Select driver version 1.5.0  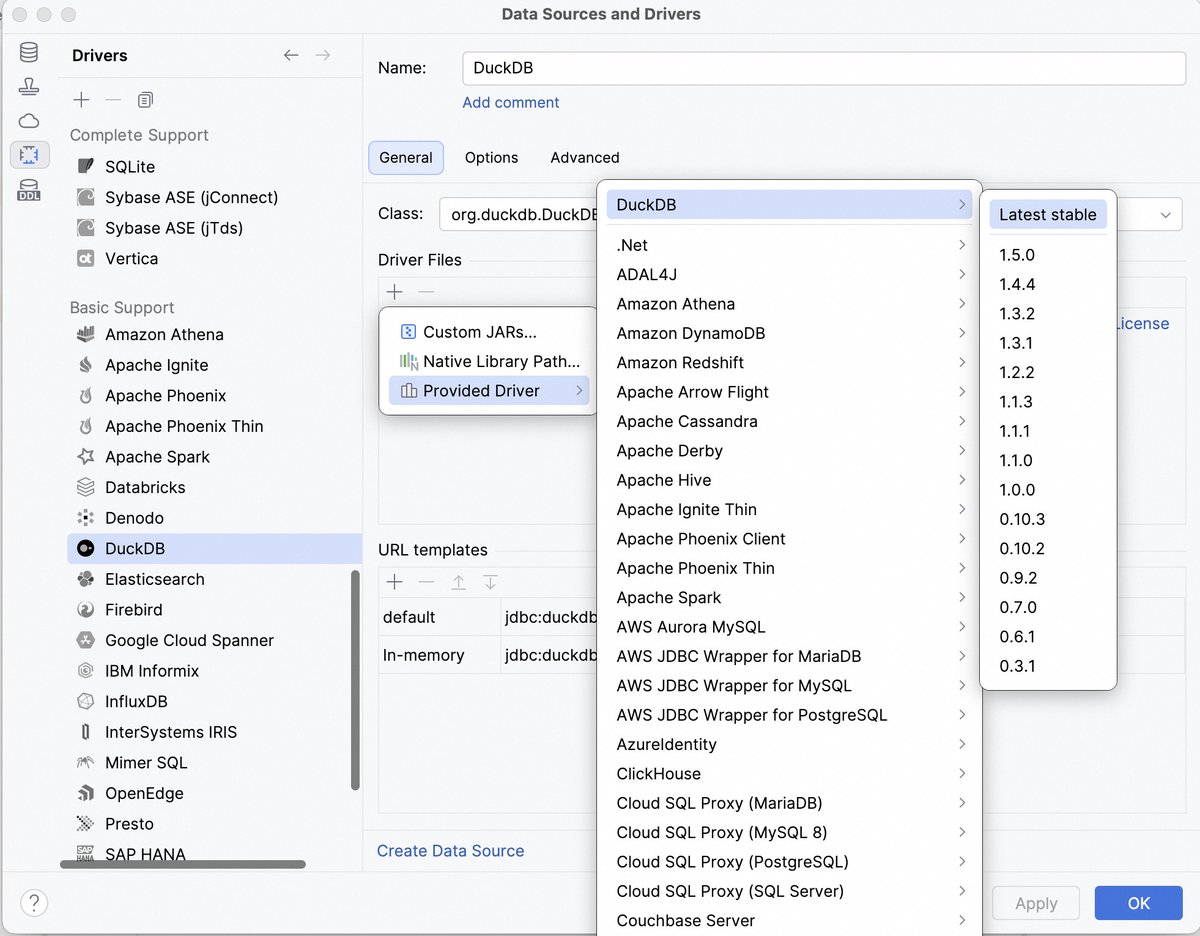pyautogui.click(x=1048, y=255)
